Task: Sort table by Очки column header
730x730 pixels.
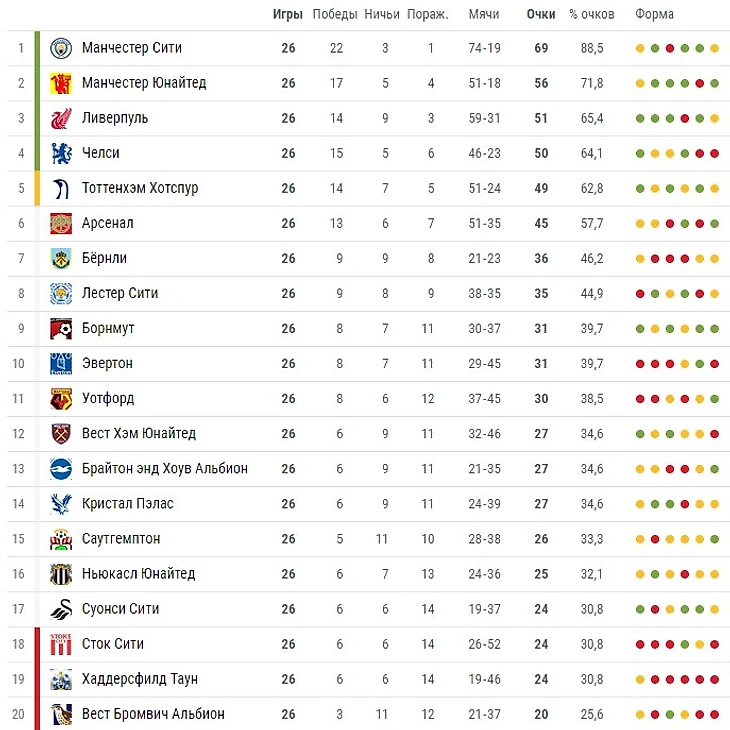Action: click(x=541, y=15)
